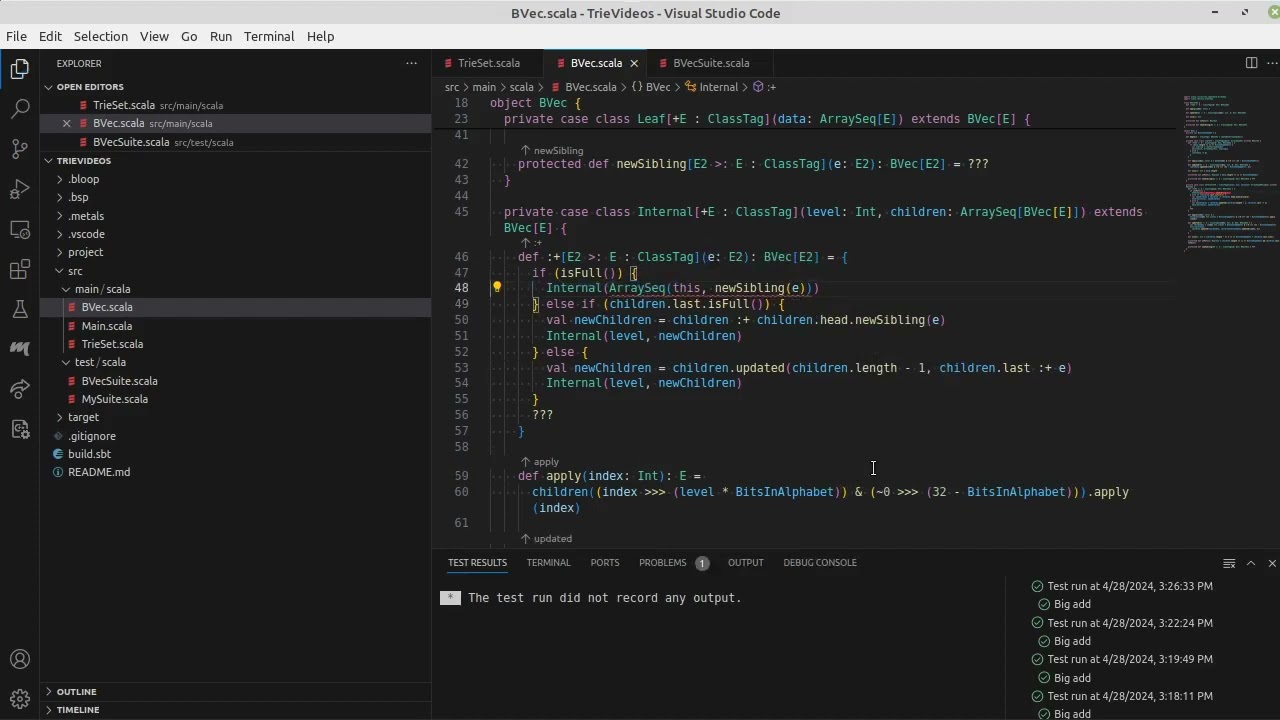Switch to Ports panel tab
The image size is (1280, 720).
click(x=605, y=563)
